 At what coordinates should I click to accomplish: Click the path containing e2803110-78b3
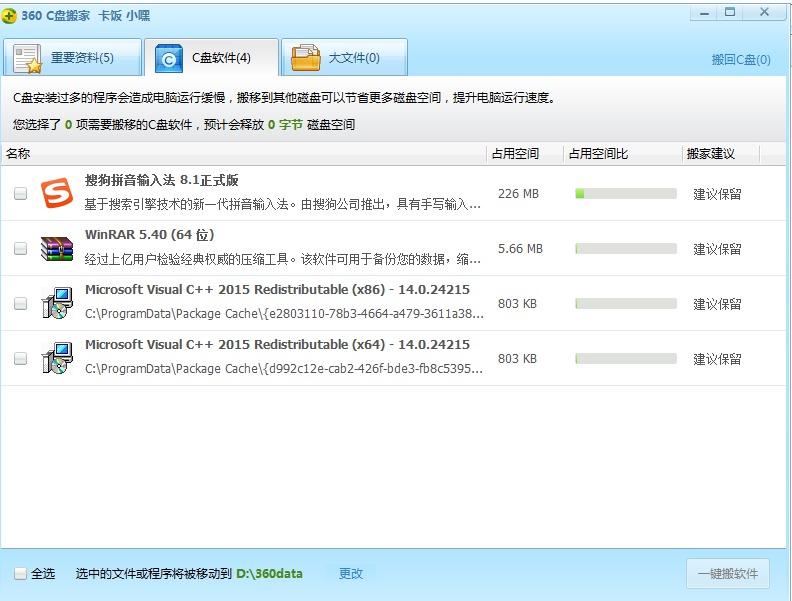(x=284, y=314)
